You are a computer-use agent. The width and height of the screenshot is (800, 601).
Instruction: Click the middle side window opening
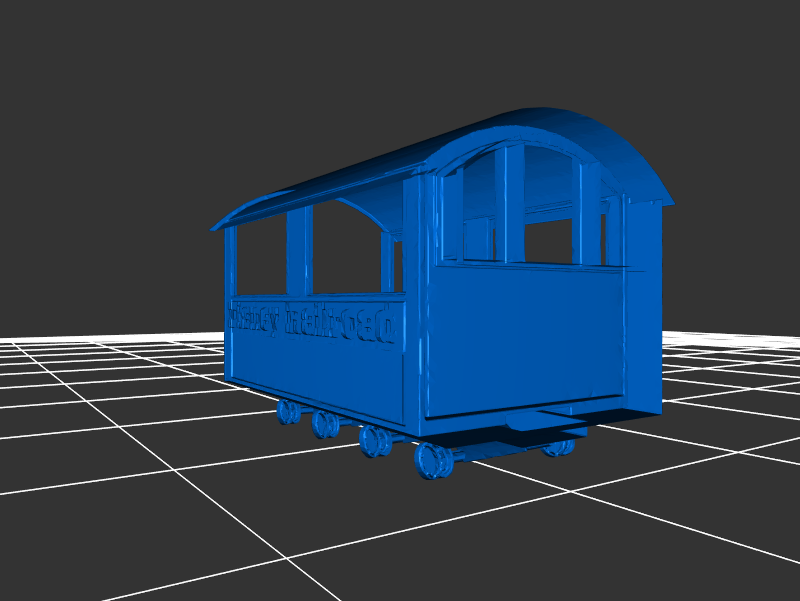coord(347,250)
